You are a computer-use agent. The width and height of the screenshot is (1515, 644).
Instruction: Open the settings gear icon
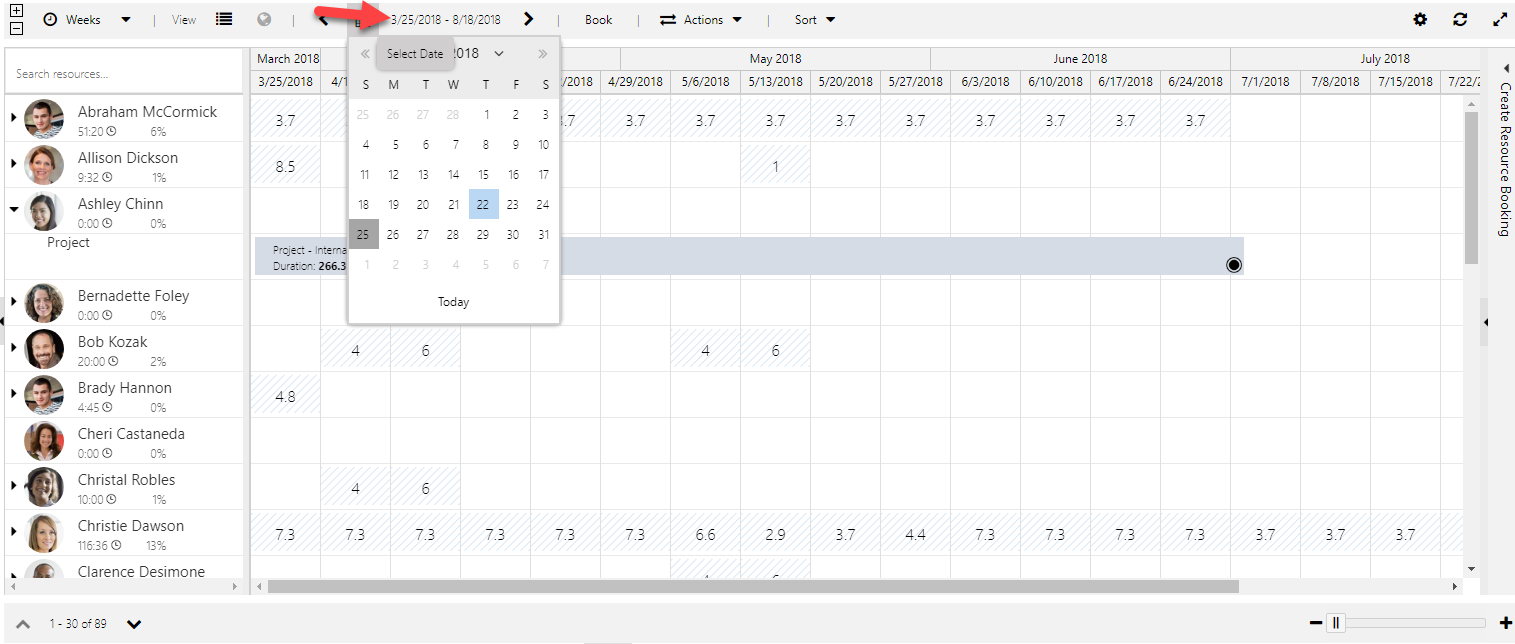point(1420,19)
